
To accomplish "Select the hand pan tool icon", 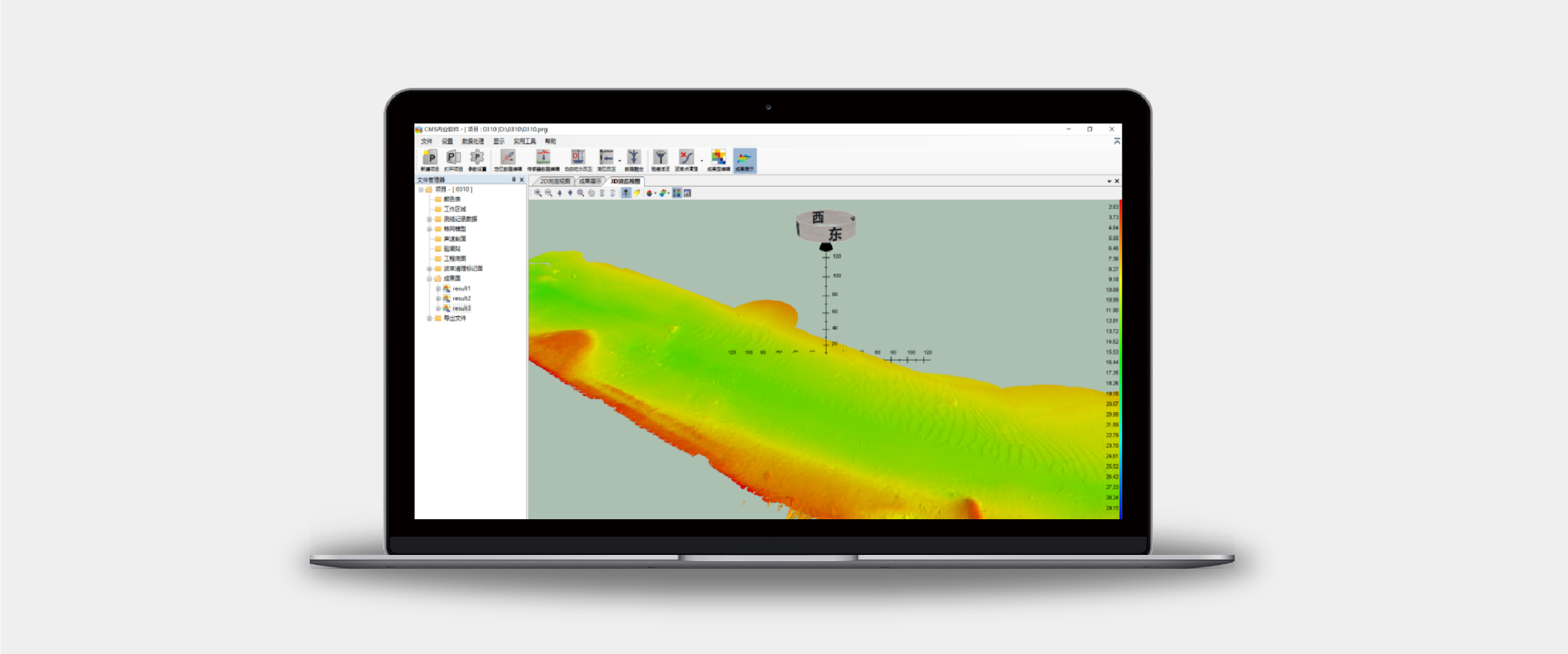I will pyautogui.click(x=591, y=193).
